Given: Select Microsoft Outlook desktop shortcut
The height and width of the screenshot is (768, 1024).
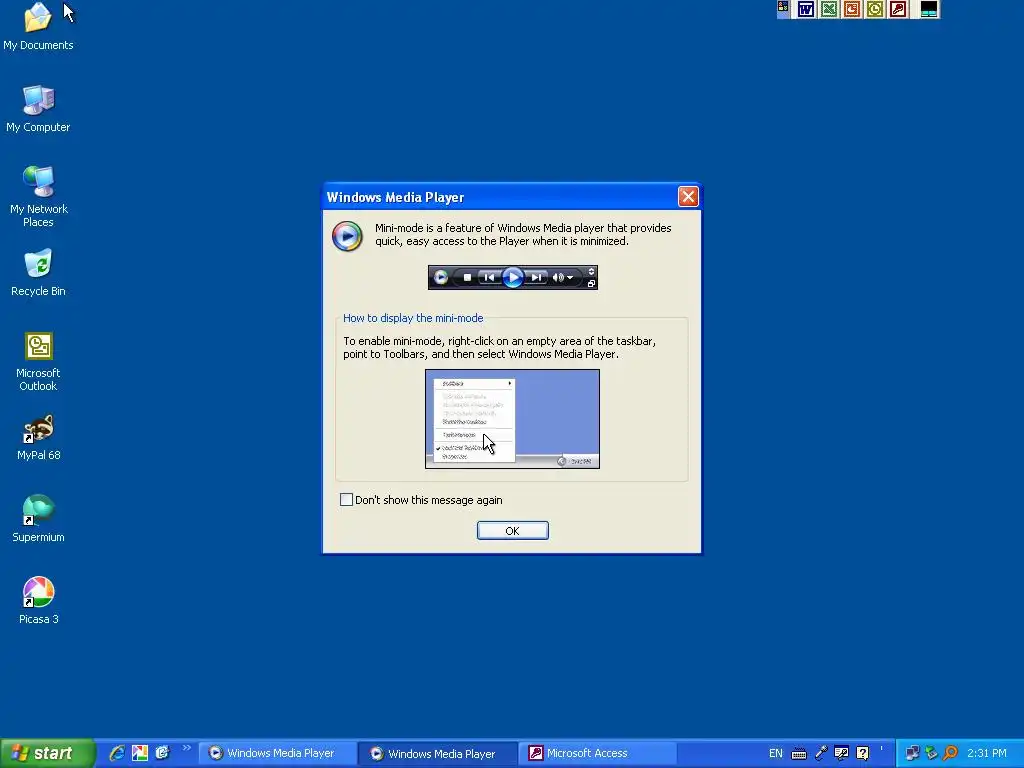Looking at the screenshot, I should click(38, 361).
